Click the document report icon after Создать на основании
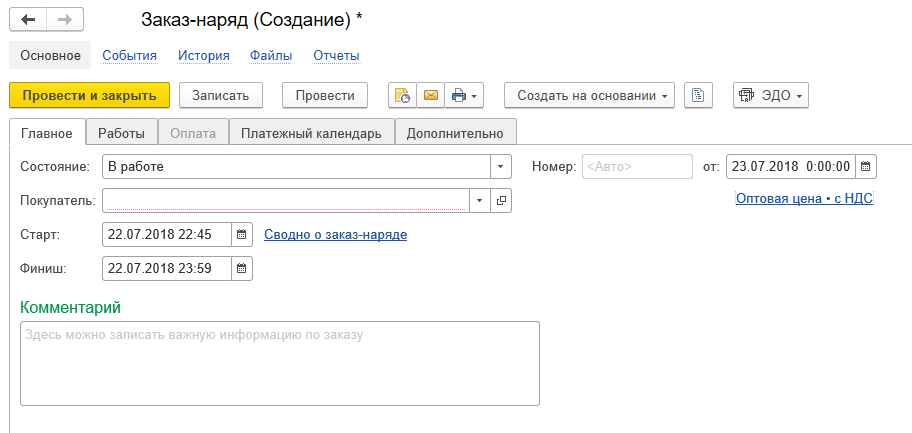This screenshot has width=912, height=433. click(x=698, y=96)
